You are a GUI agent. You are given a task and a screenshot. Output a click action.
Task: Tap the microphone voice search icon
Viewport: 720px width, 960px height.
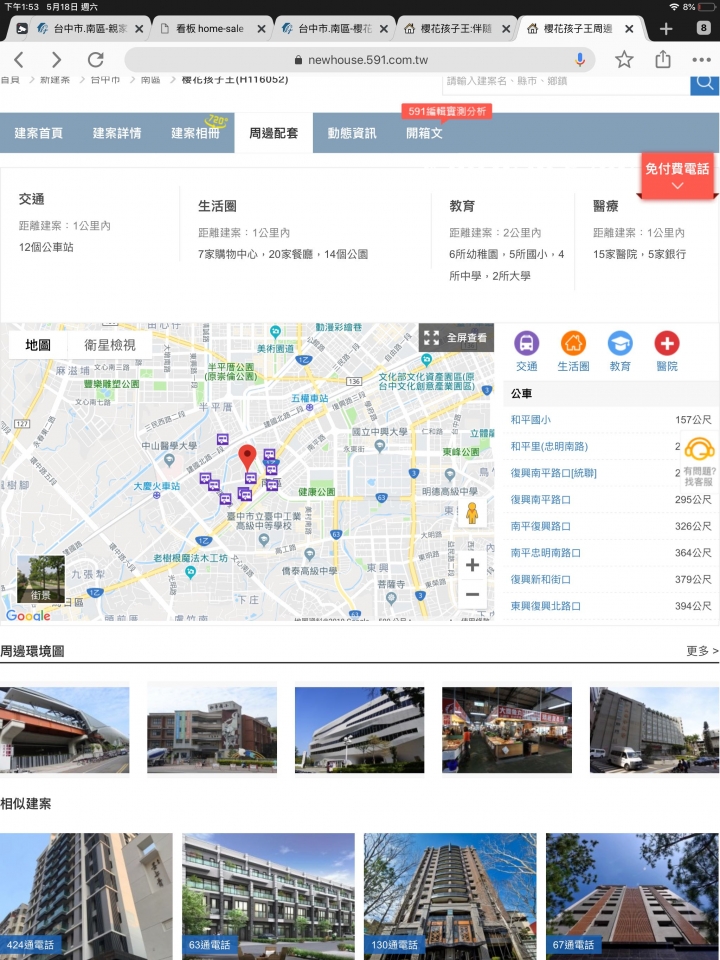(x=580, y=59)
